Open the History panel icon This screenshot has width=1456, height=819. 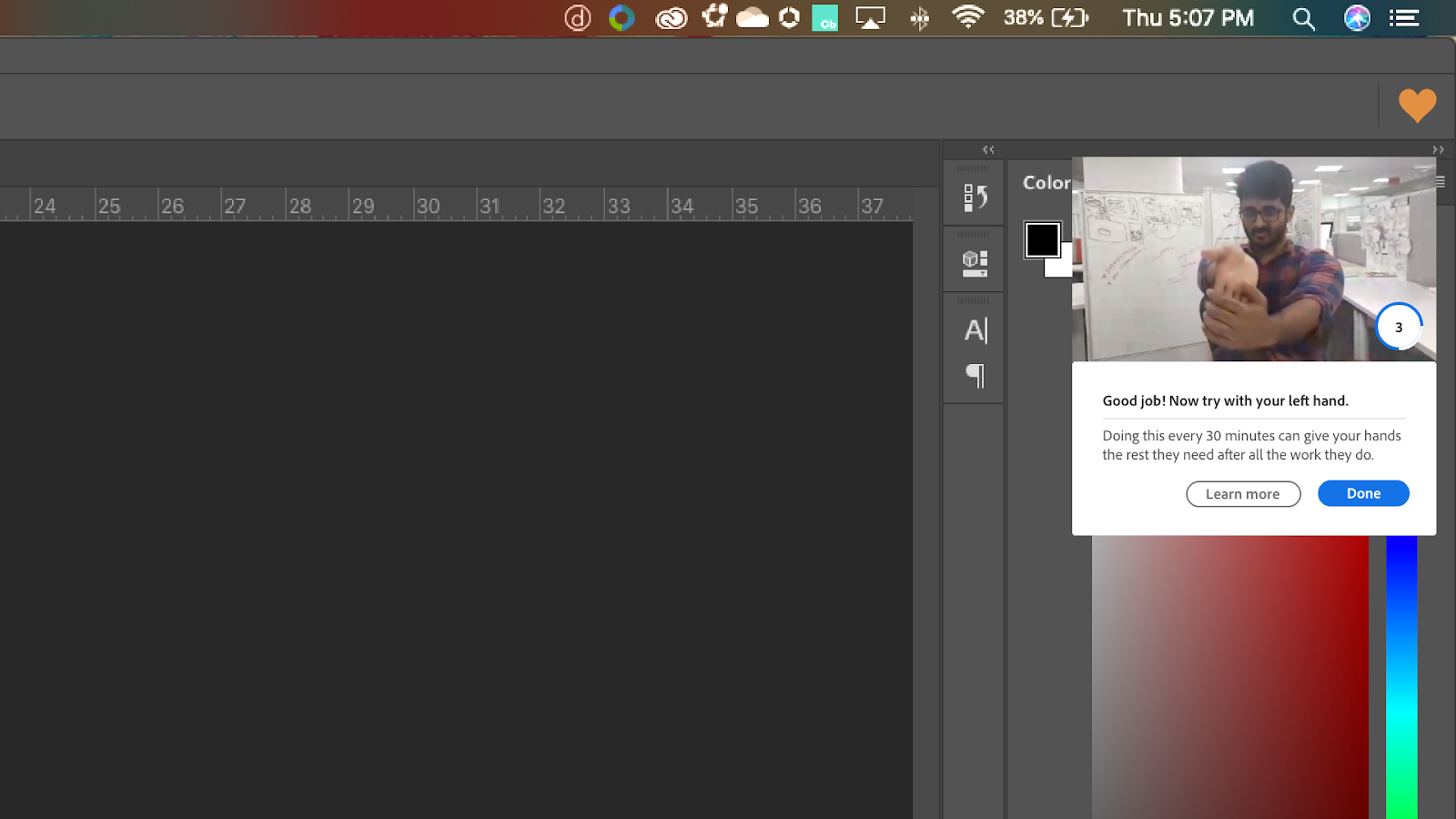(x=975, y=197)
